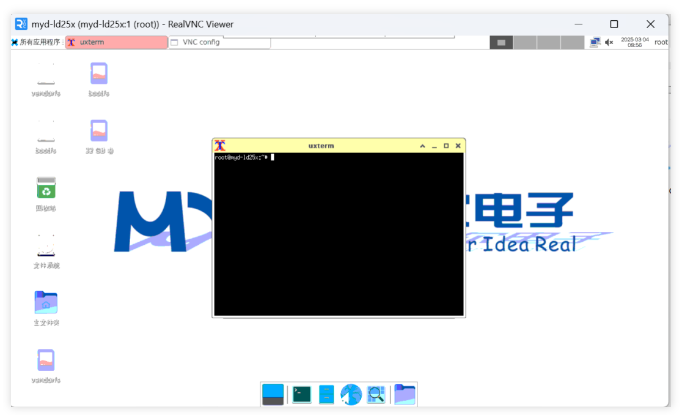Open the home folder icon in dock

coord(404,394)
